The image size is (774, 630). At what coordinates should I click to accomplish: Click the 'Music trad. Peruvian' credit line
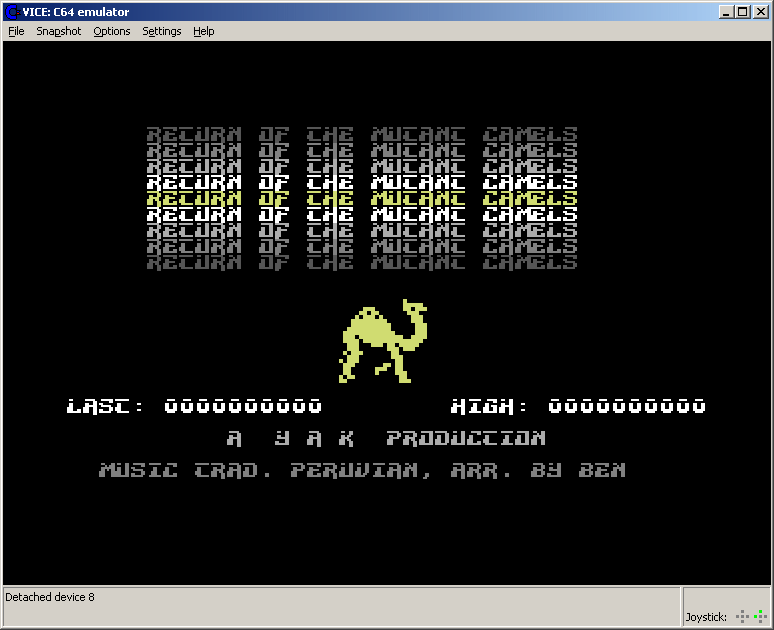pyautogui.click(x=362, y=470)
